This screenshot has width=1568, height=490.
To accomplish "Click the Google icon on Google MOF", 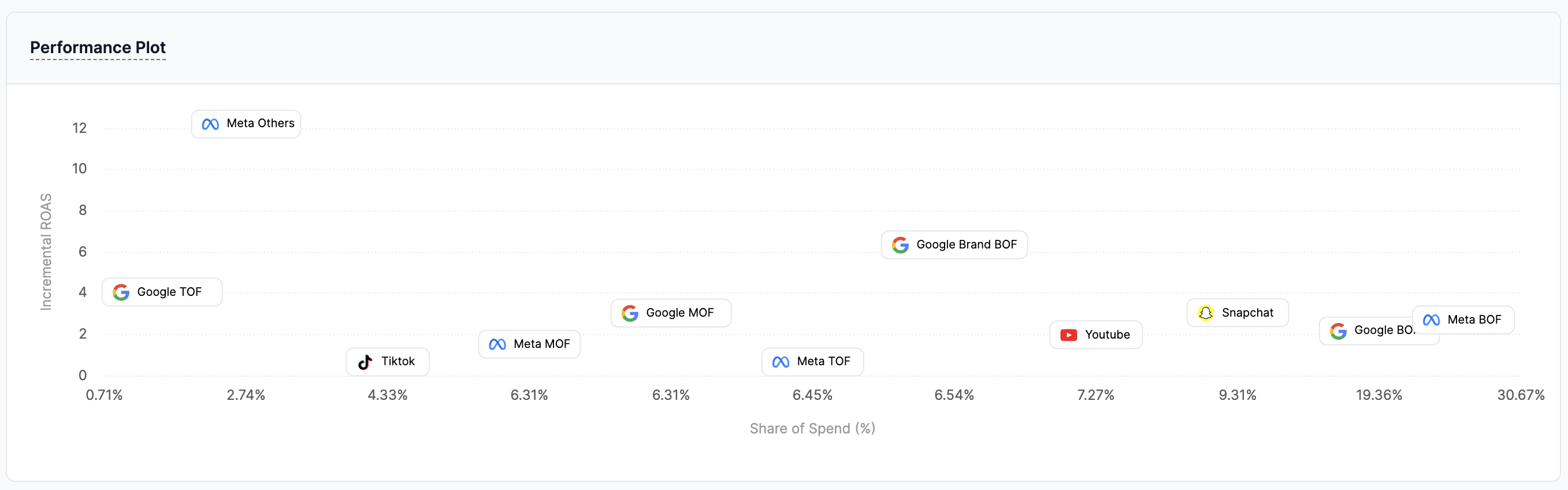I will pos(630,314).
